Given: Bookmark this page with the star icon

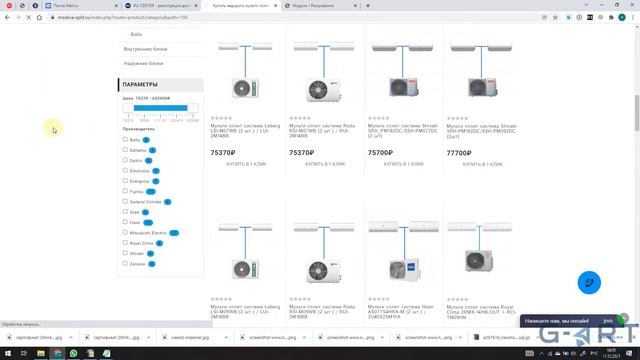Looking at the screenshot, I should 555,18.
